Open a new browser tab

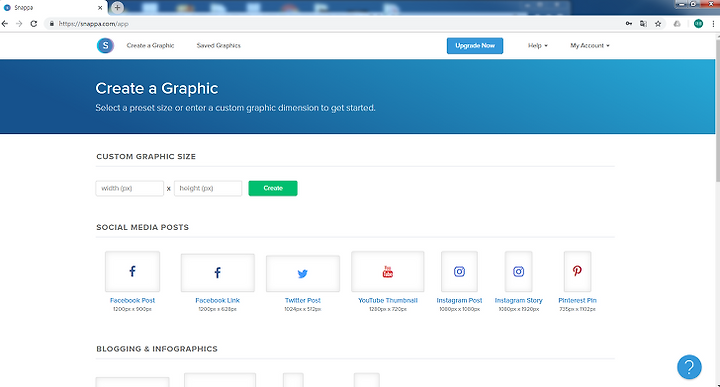point(117,7)
